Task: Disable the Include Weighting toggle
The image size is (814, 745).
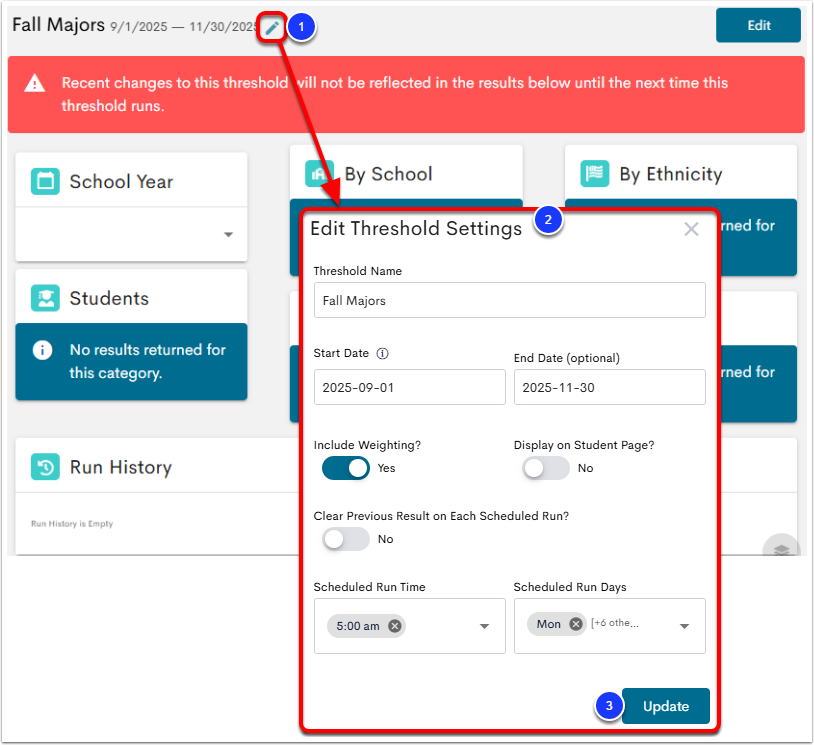Action: pyautogui.click(x=345, y=468)
